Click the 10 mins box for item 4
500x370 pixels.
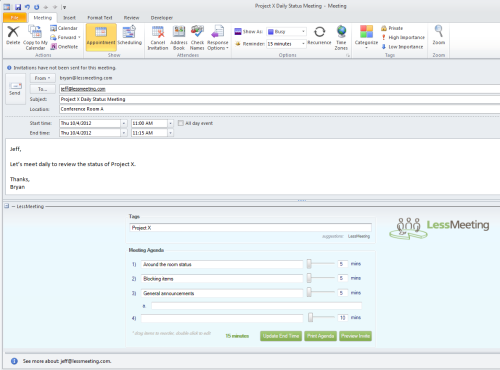point(343,318)
